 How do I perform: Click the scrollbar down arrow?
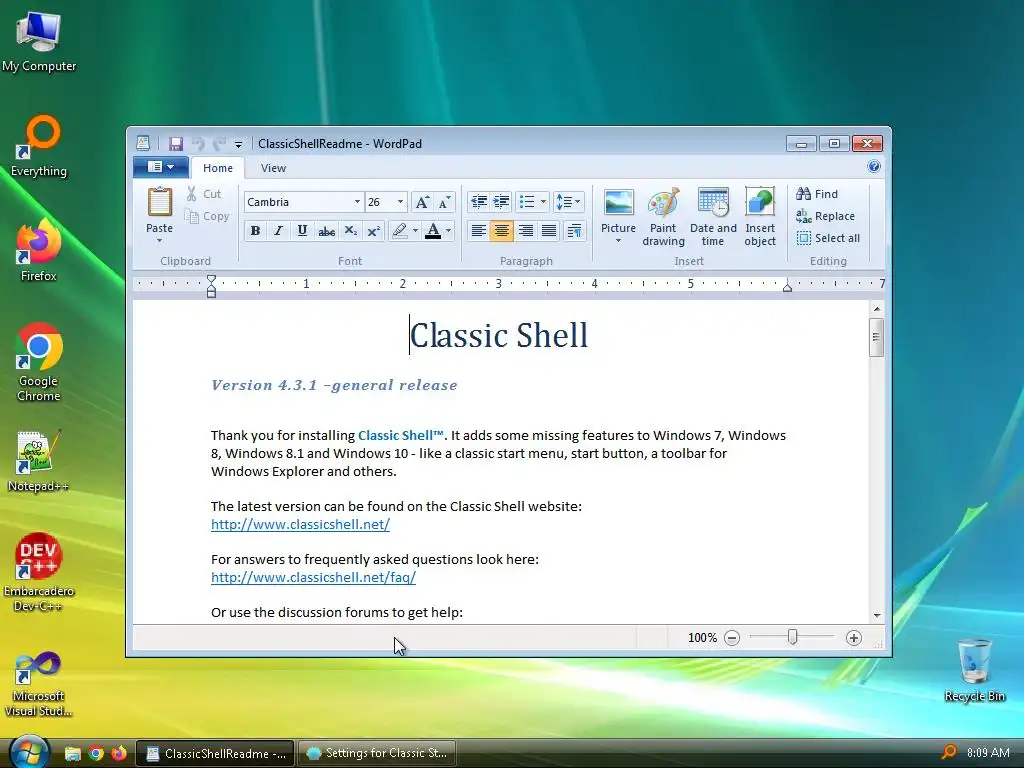coord(876,615)
